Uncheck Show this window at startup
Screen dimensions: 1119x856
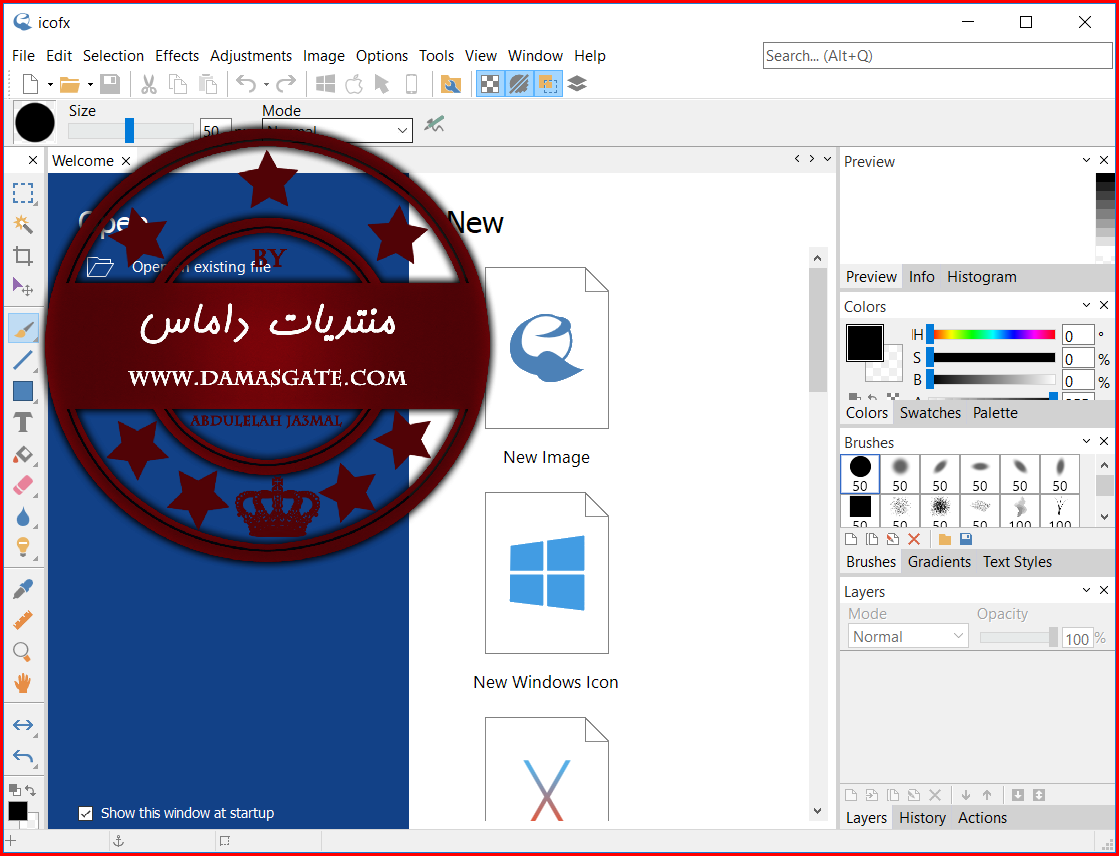pyautogui.click(x=86, y=813)
